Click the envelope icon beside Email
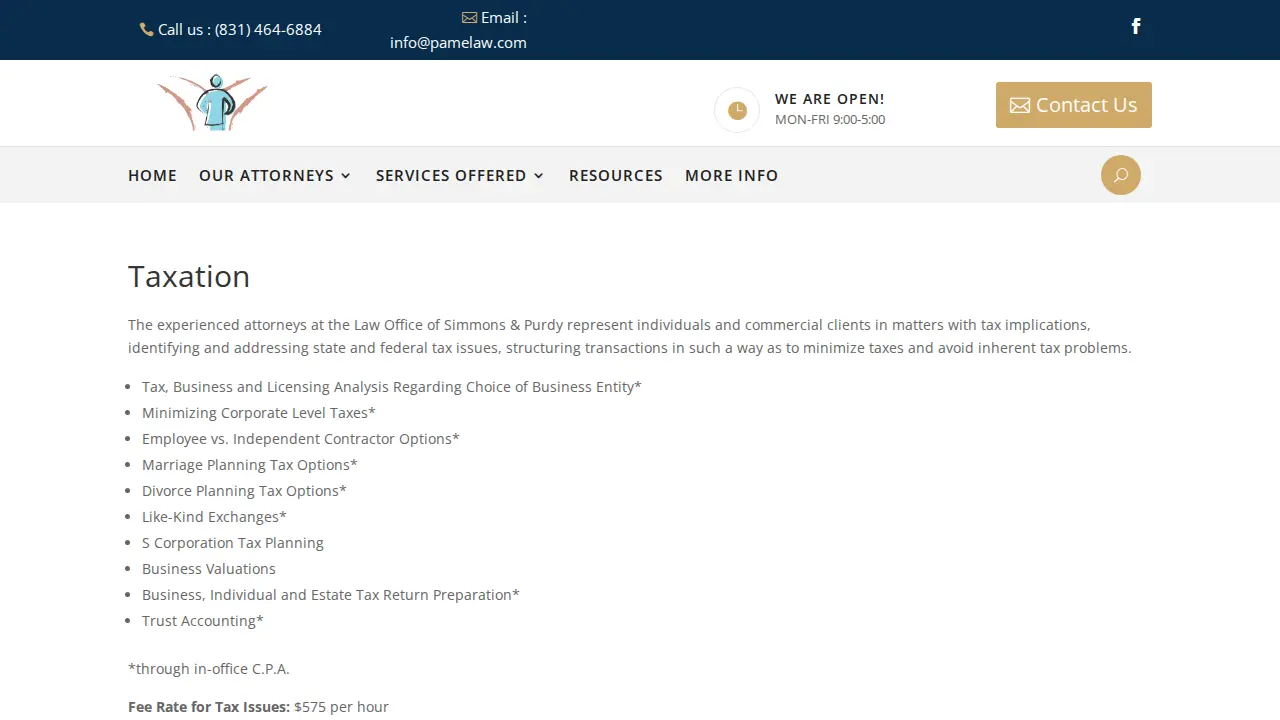The image size is (1280, 720). point(469,17)
